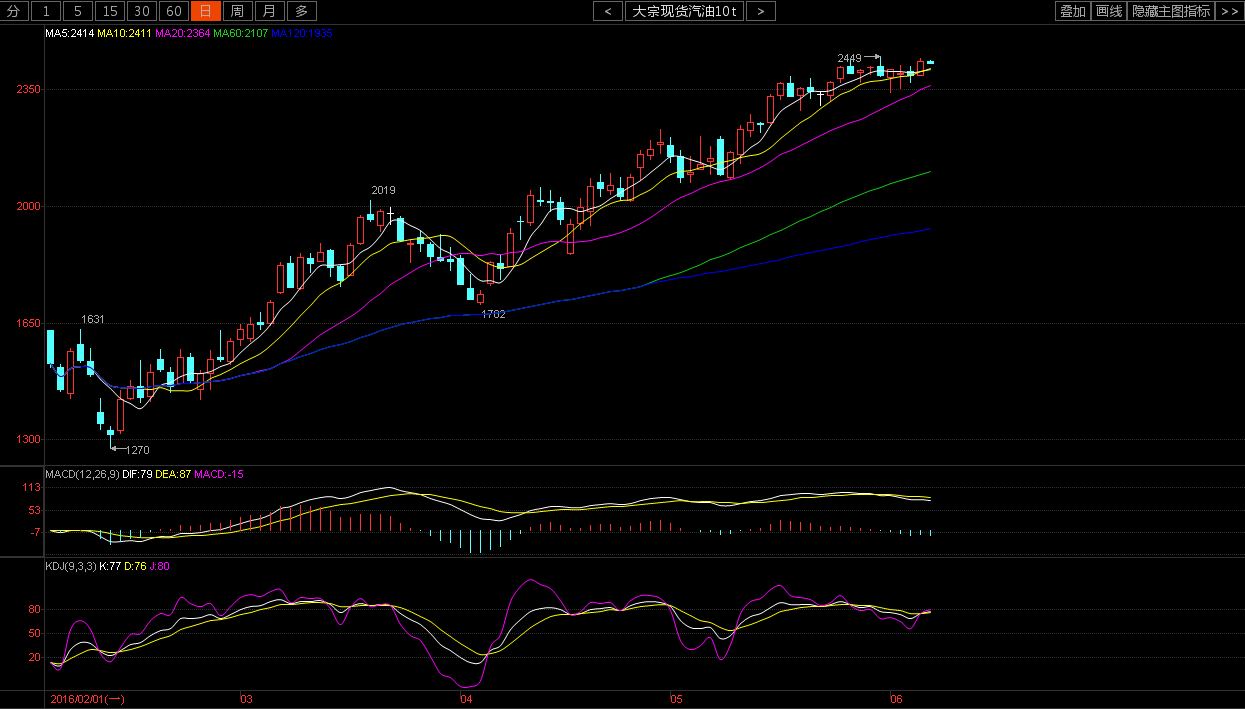
Task: Click the K:77 value label
Action: pyautogui.click(x=111, y=566)
